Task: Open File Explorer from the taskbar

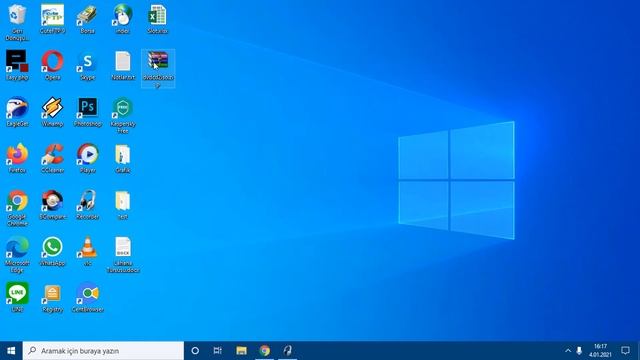Action: 241,351
